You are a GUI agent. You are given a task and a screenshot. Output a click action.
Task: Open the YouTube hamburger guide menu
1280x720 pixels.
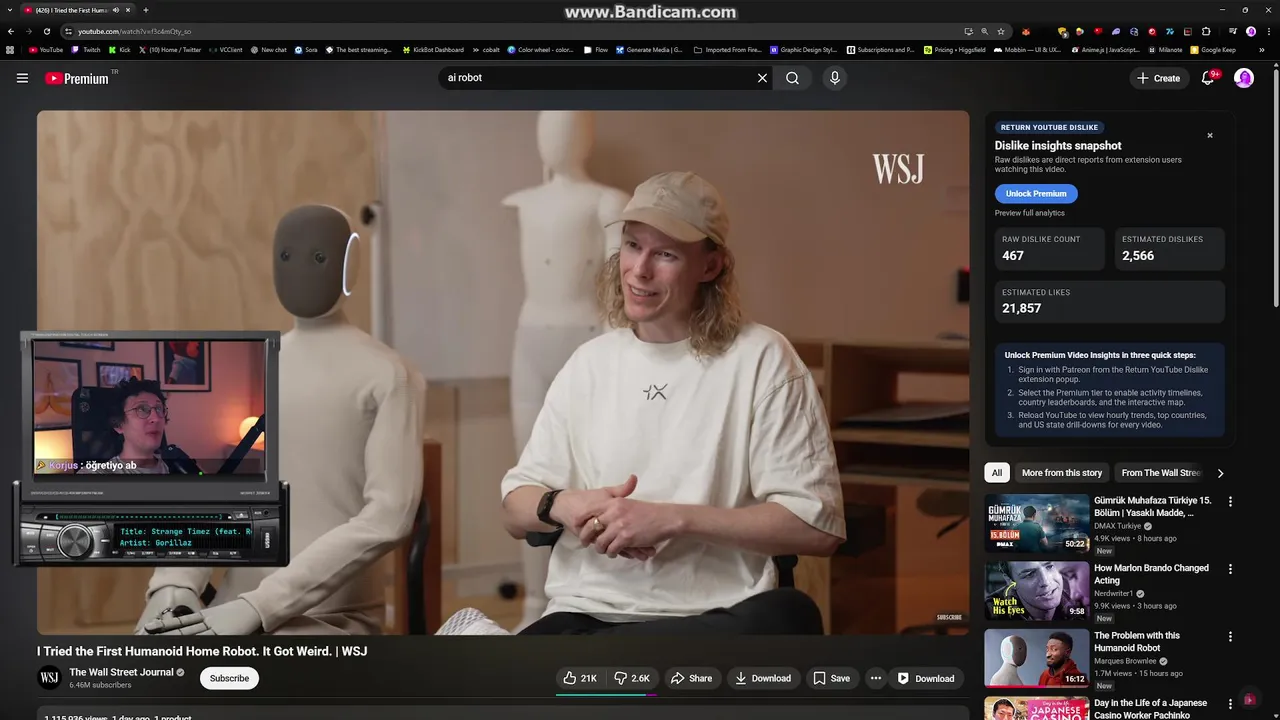click(22, 78)
